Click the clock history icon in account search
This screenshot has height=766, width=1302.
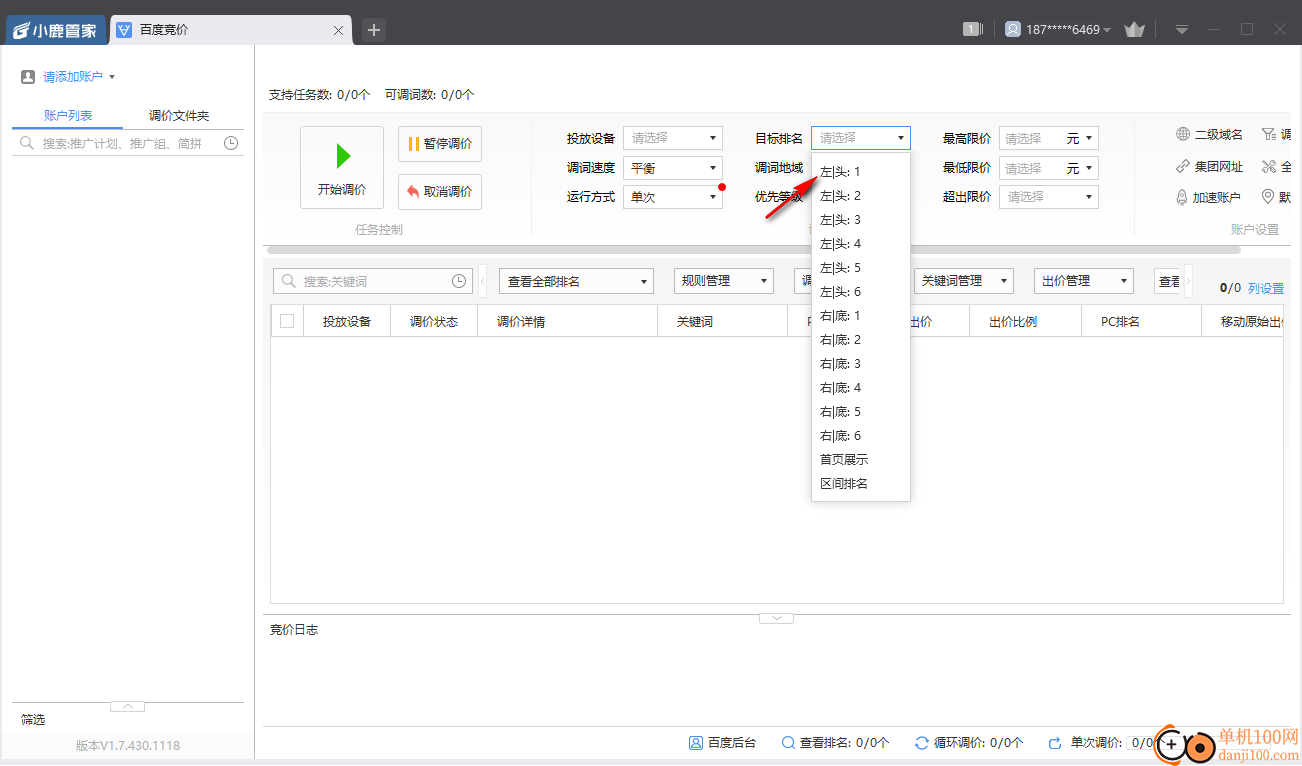(x=231, y=144)
